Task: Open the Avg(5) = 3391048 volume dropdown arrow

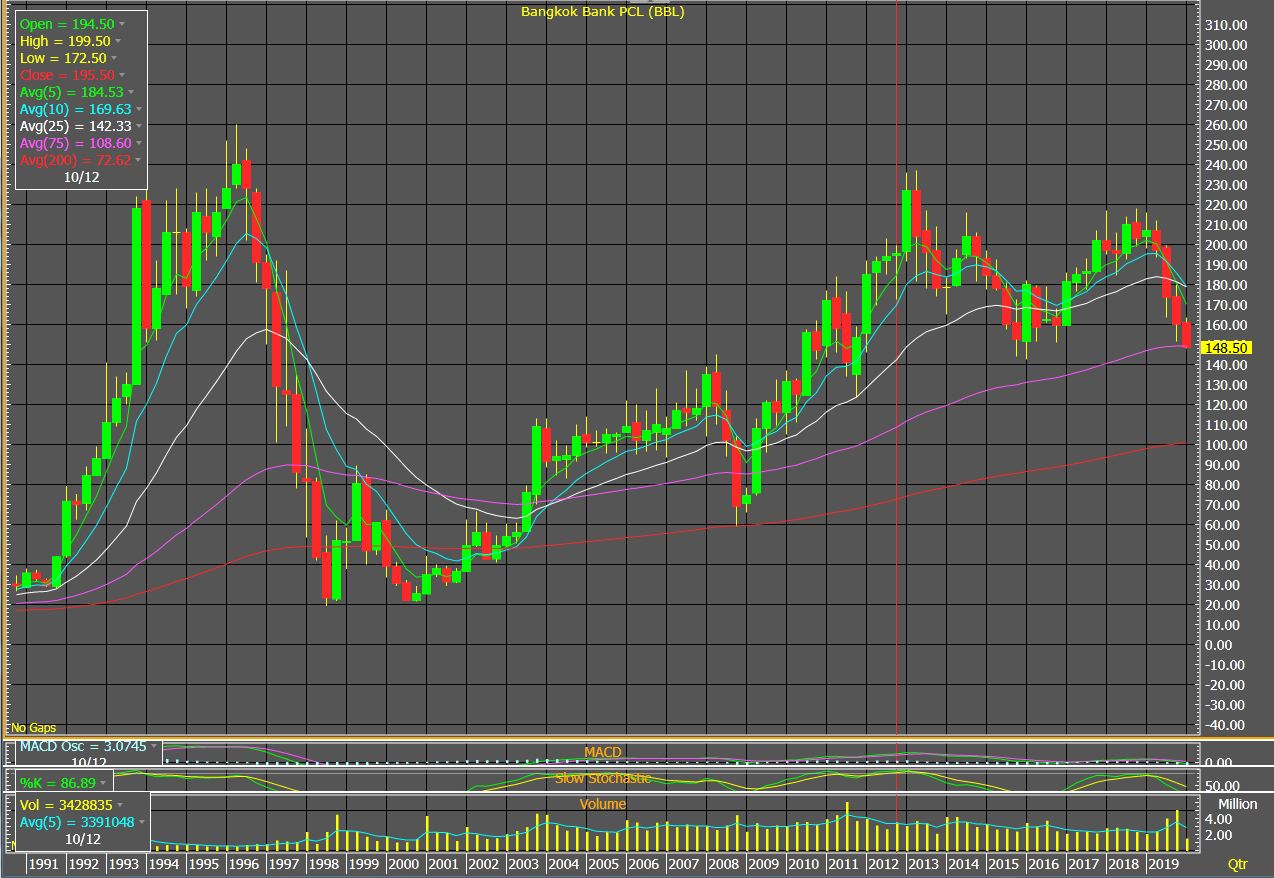Action: point(144,821)
